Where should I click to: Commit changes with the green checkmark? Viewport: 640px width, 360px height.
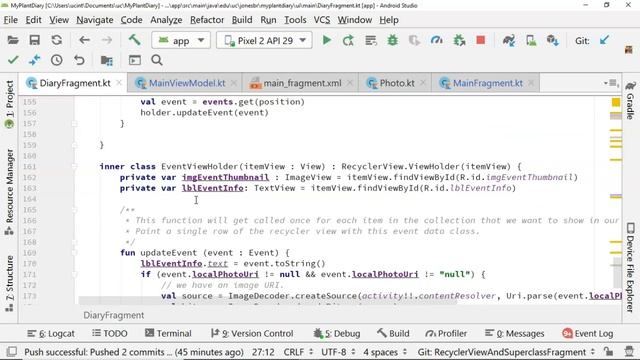click(x=13, y=60)
